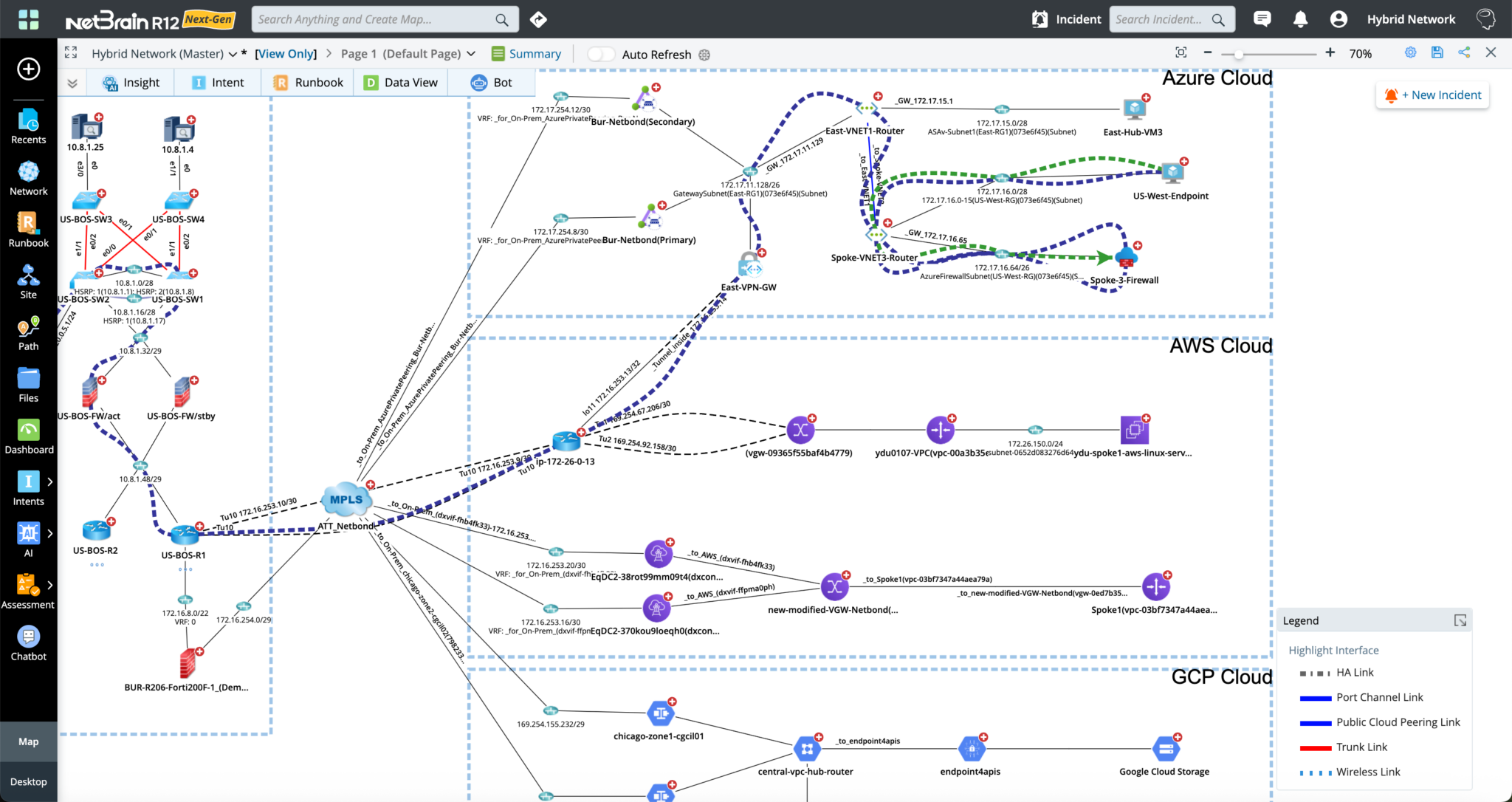Open Network from the left sidebar
Screen dimensions: 1512x802
pyautogui.click(x=28, y=178)
